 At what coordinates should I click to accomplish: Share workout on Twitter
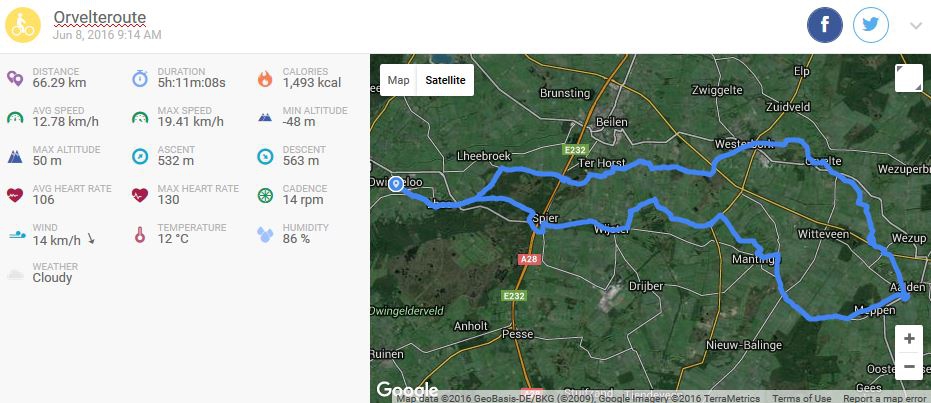click(871, 26)
